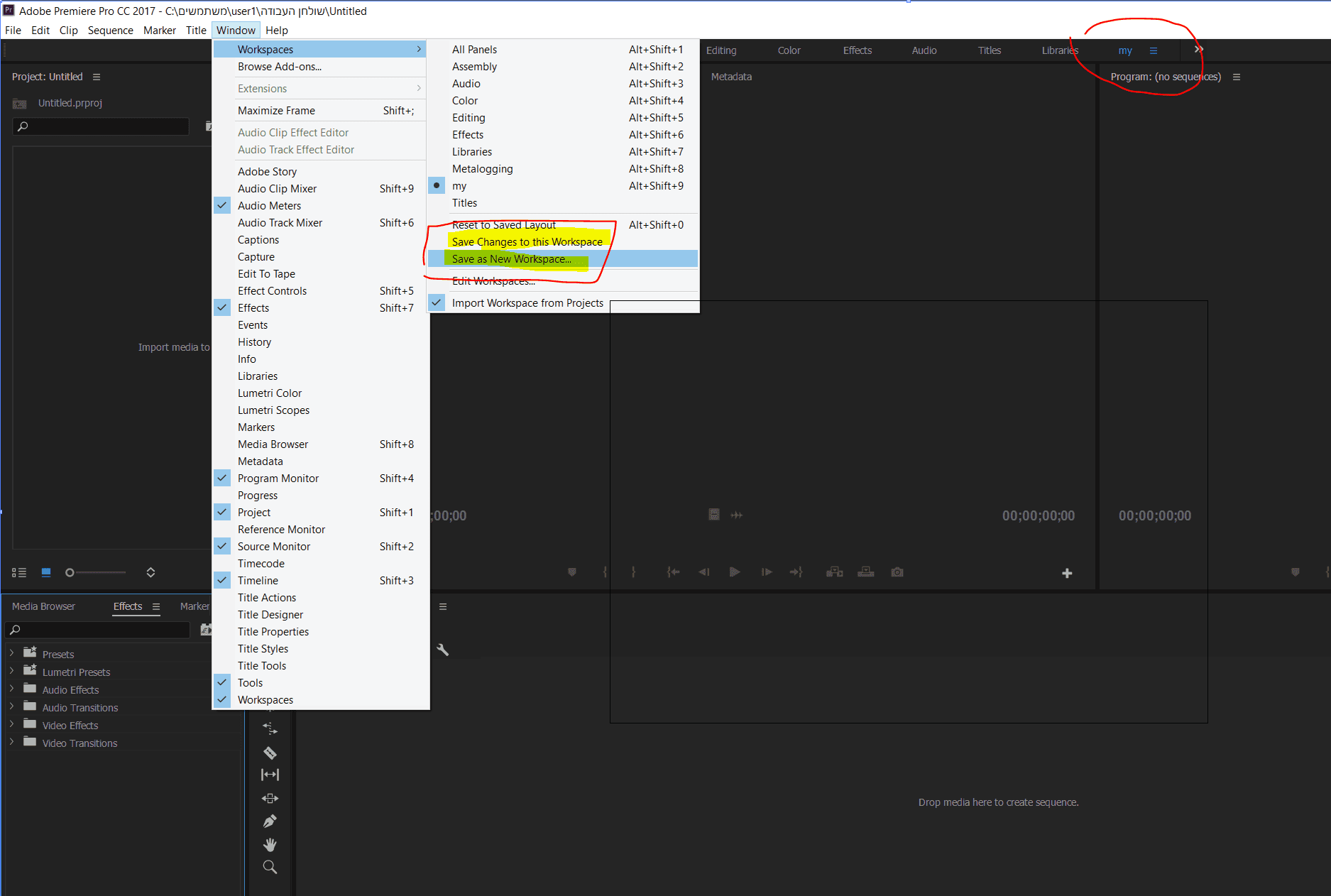1331x896 pixels.
Task: Open the Sequence menu
Action: tap(111, 31)
